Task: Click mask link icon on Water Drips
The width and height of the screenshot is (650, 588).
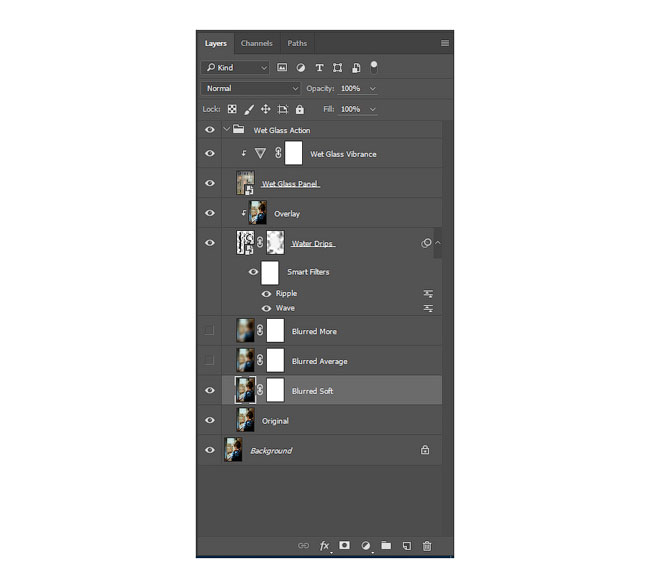Action: (x=260, y=243)
